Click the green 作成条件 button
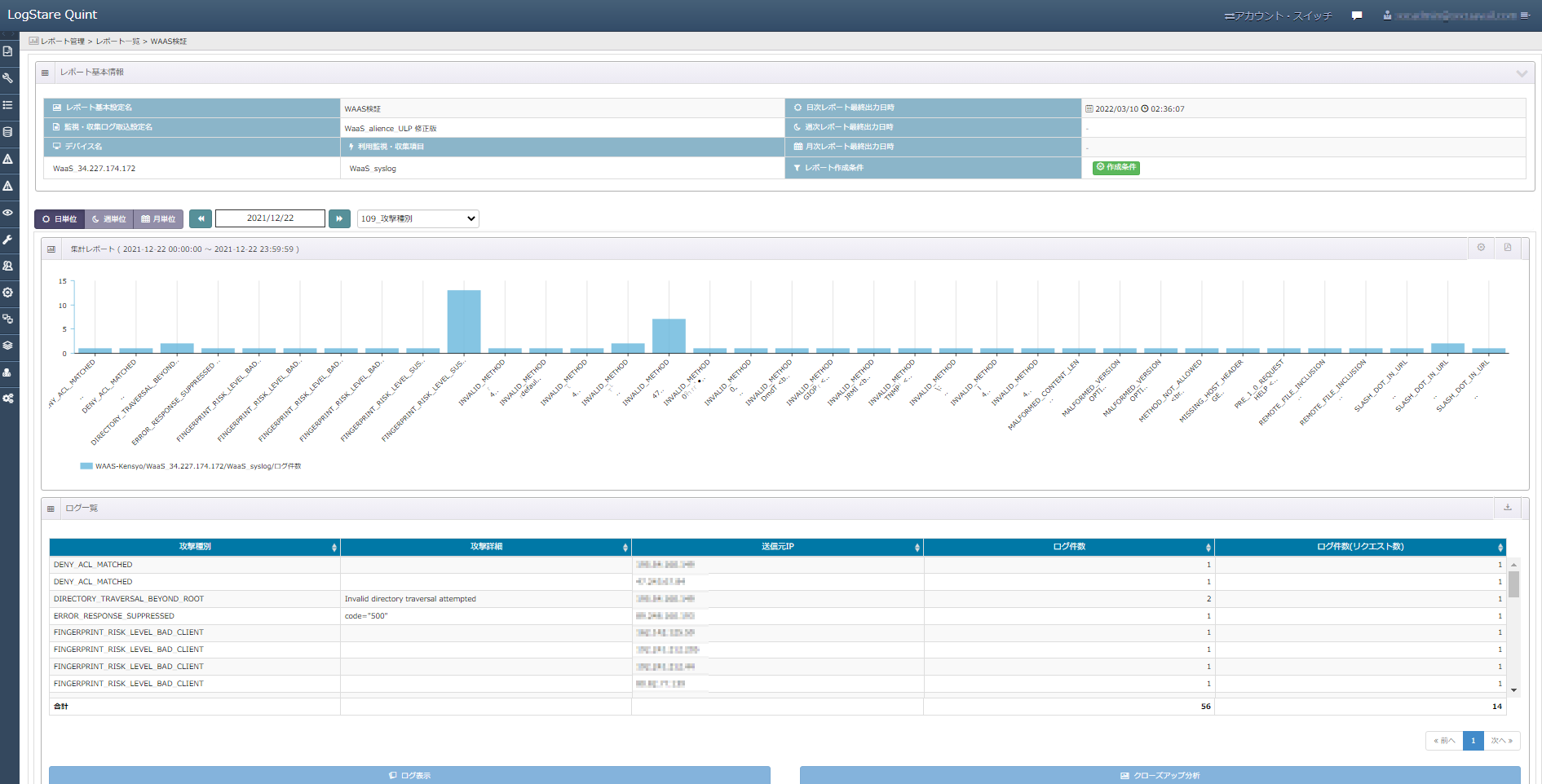The image size is (1542, 784). (x=1116, y=168)
